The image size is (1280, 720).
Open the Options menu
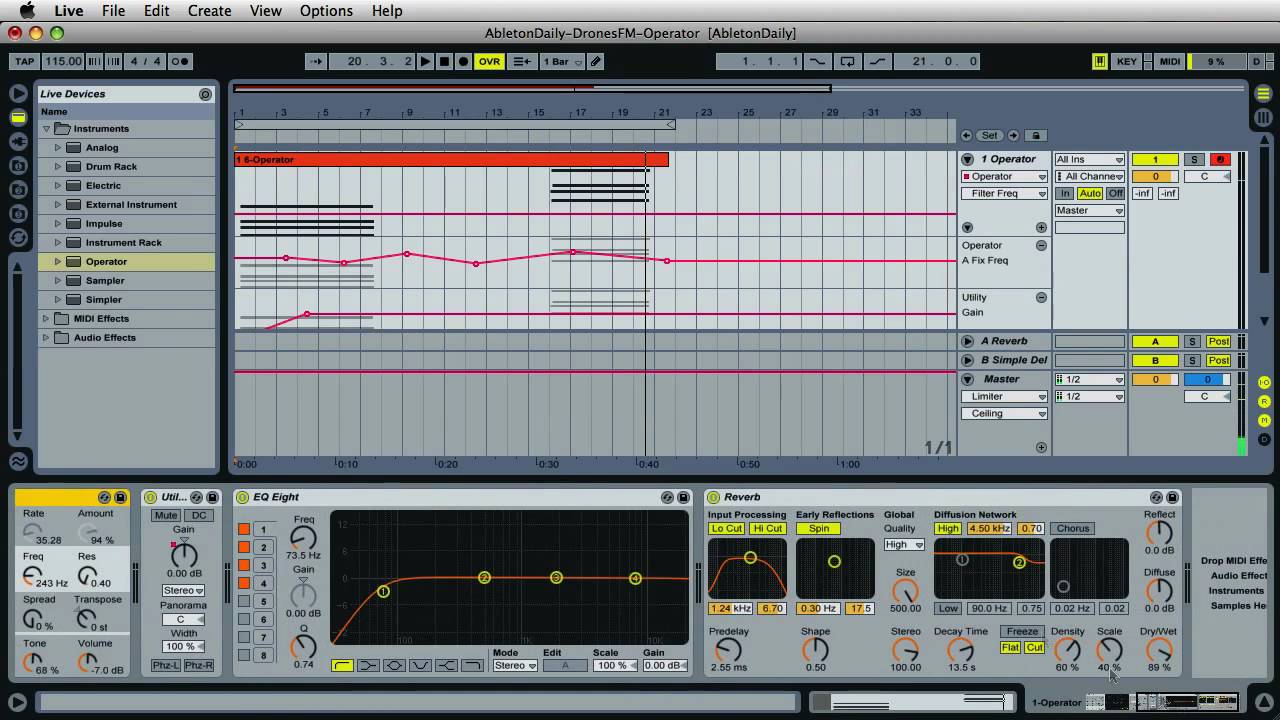coord(326,10)
